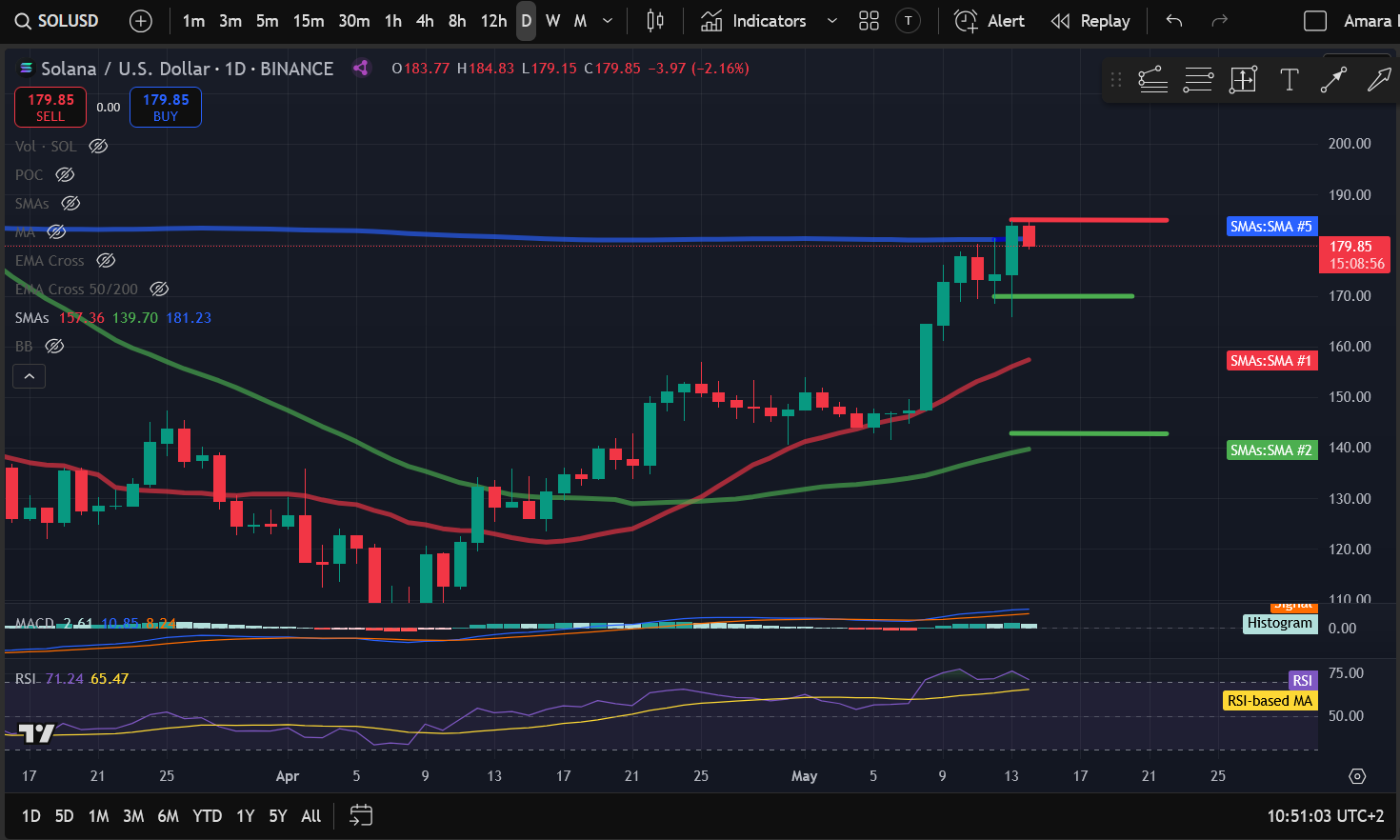Click the T indicator templates icon
Screen dimensions: 1400x840
click(909, 21)
